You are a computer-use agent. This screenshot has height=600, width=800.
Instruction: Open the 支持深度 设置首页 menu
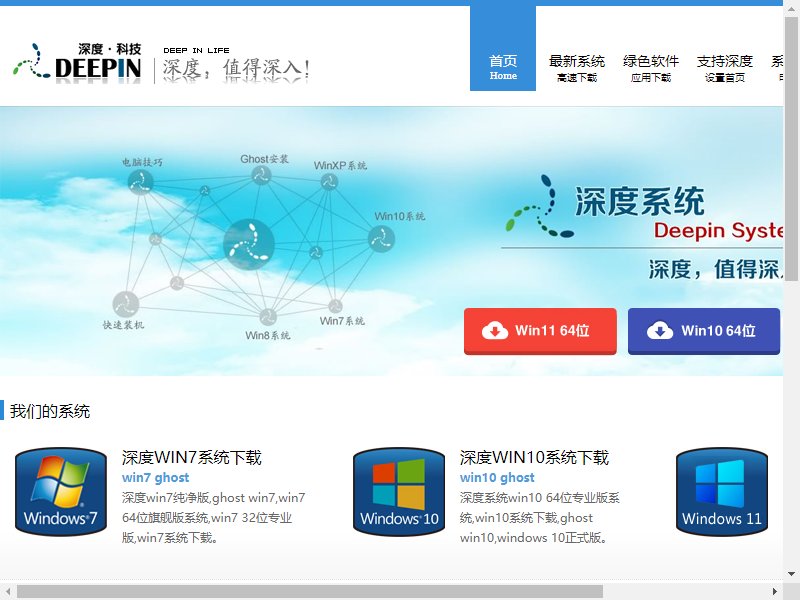(x=724, y=68)
